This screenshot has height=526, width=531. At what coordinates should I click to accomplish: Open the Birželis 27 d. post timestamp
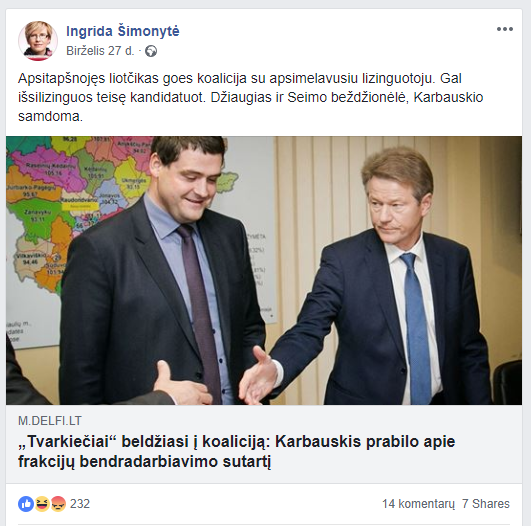(100, 51)
